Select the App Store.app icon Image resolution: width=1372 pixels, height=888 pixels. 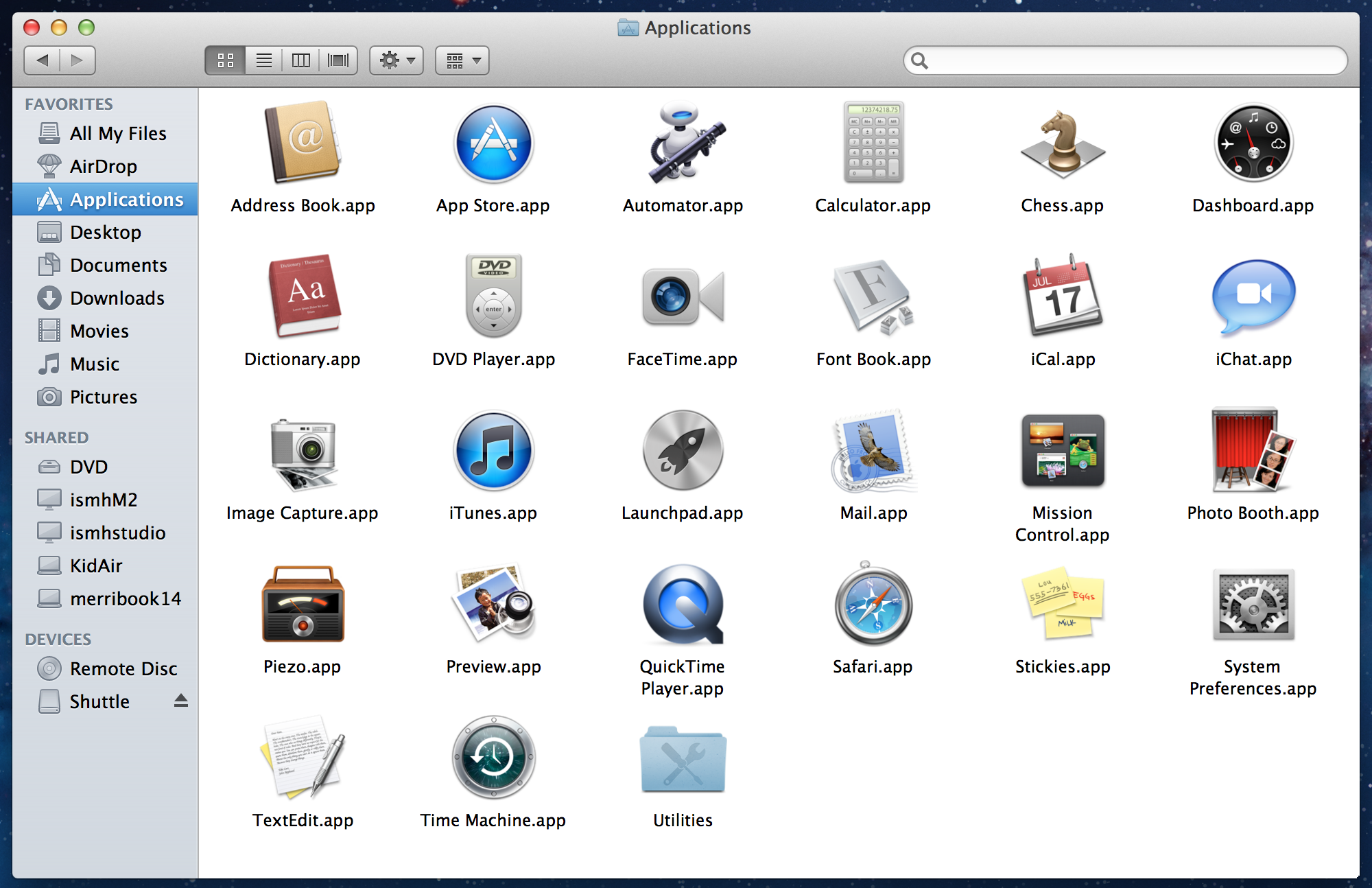coord(493,143)
